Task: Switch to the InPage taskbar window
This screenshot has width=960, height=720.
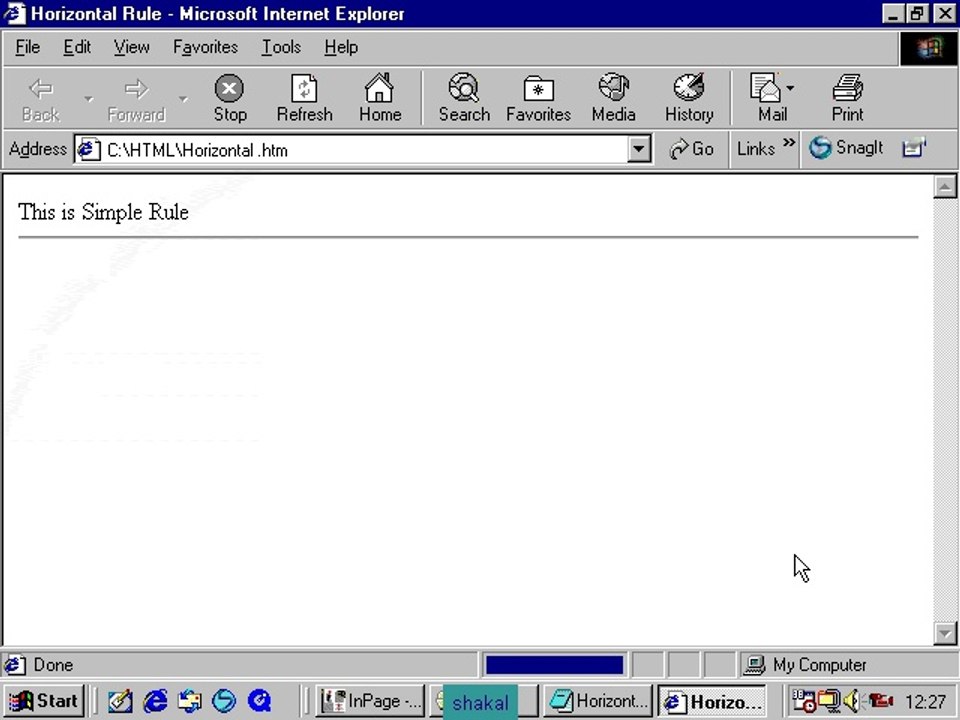Action: coord(370,700)
